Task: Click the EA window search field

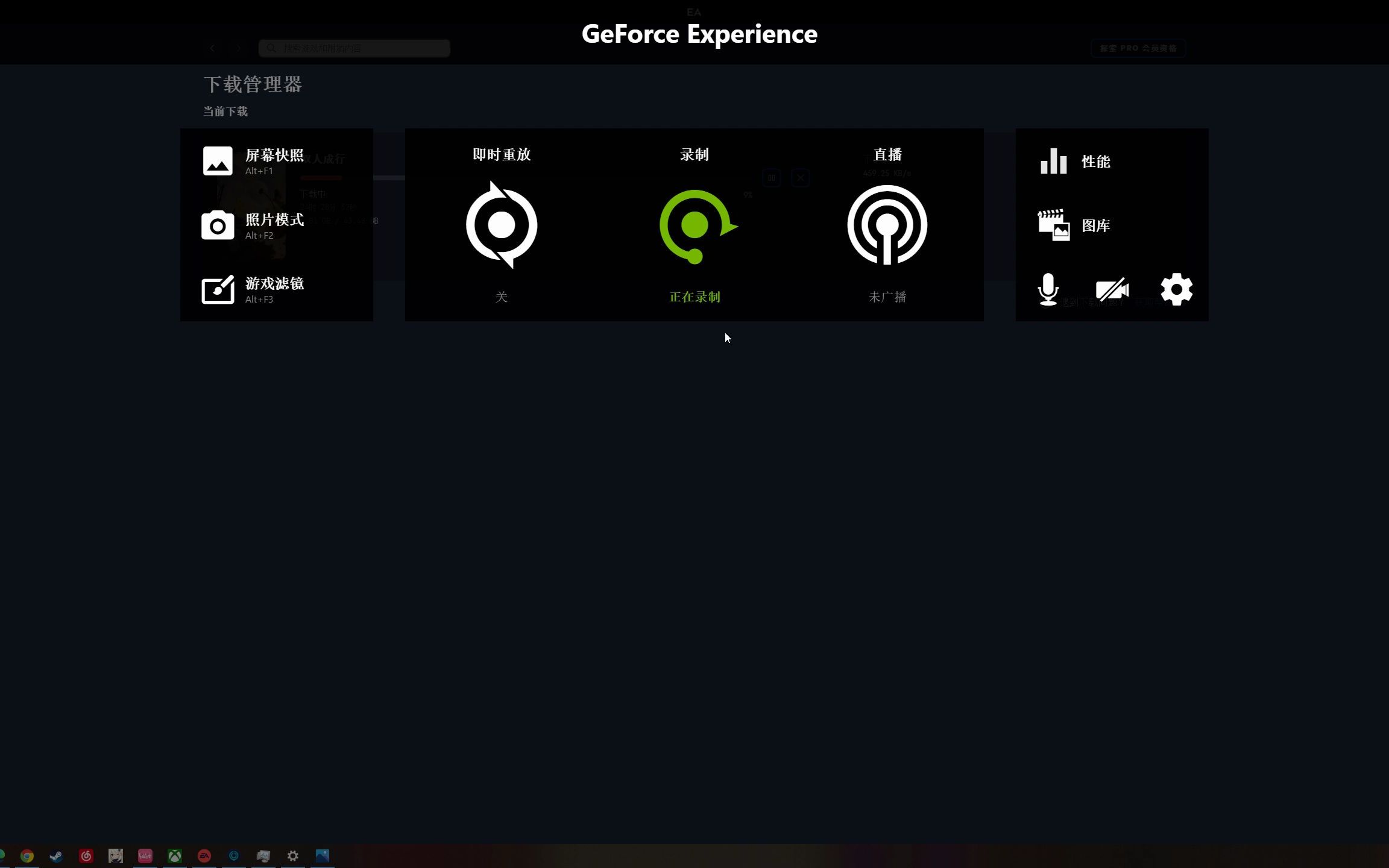Action: tap(354, 48)
